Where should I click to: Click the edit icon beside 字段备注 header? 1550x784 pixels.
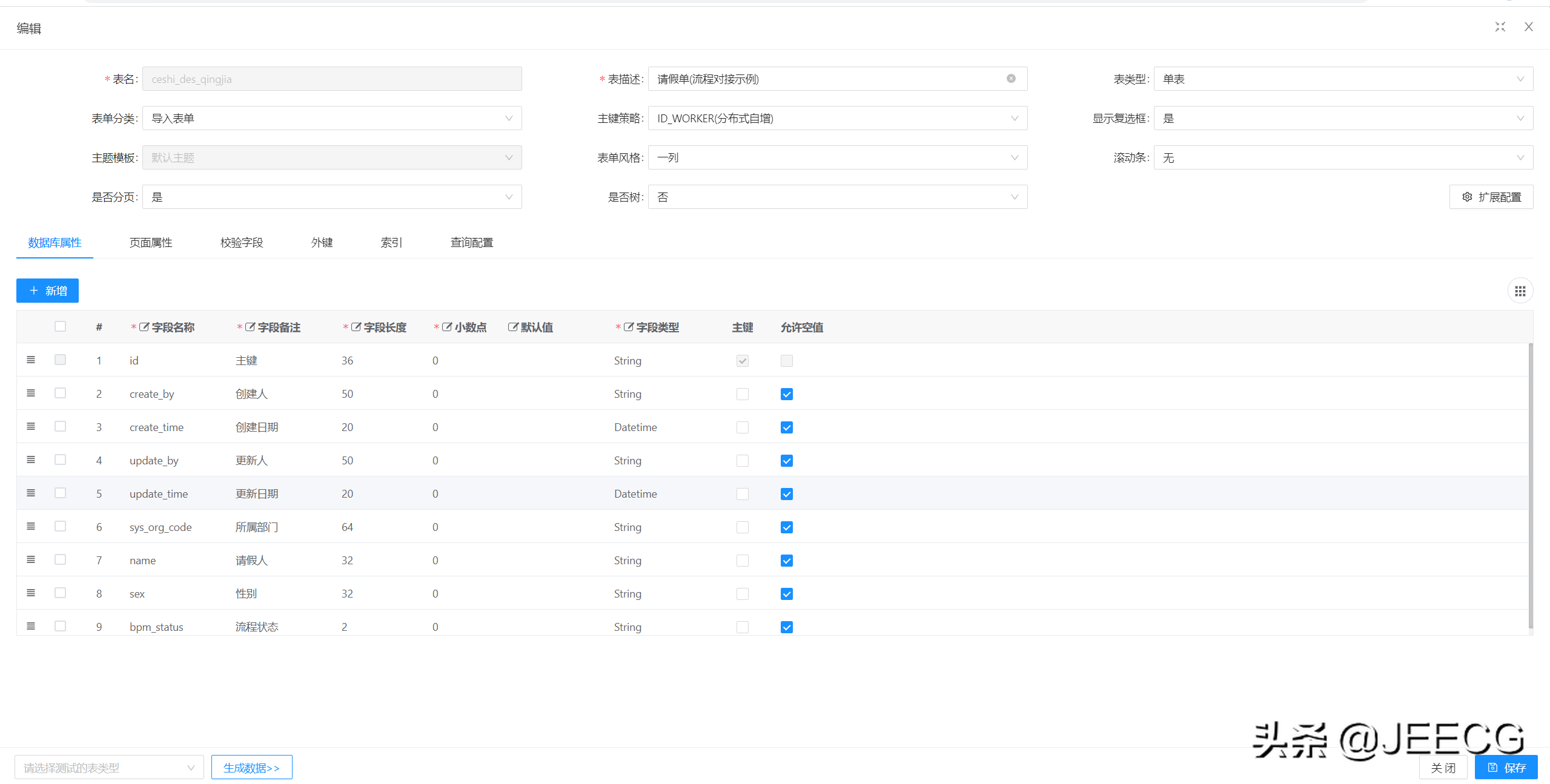250,326
